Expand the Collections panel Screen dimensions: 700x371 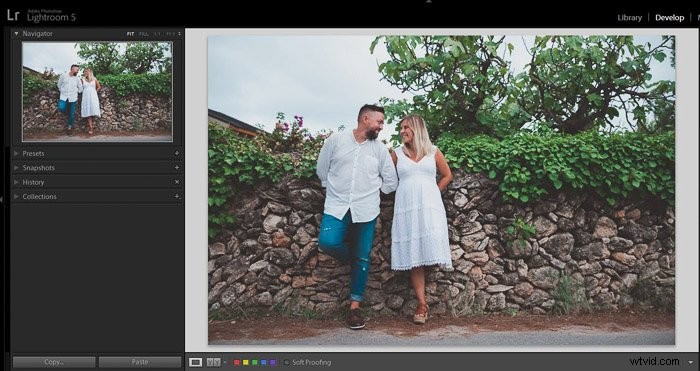pyautogui.click(x=17, y=196)
